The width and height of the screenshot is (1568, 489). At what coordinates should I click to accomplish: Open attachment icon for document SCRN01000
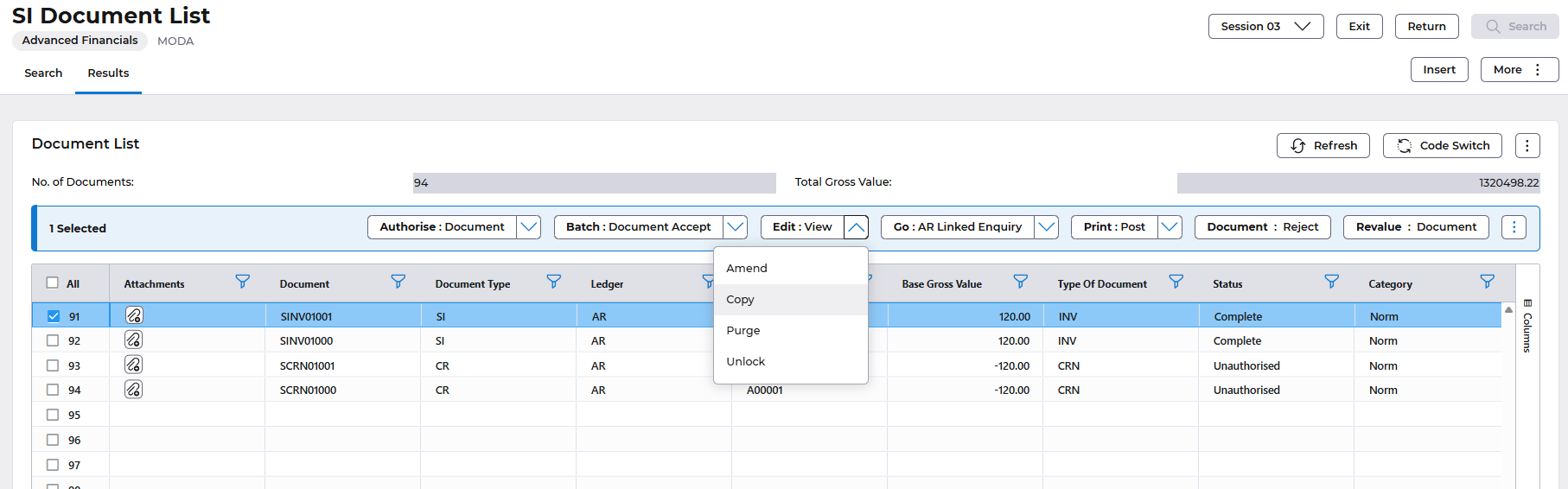pyautogui.click(x=133, y=390)
